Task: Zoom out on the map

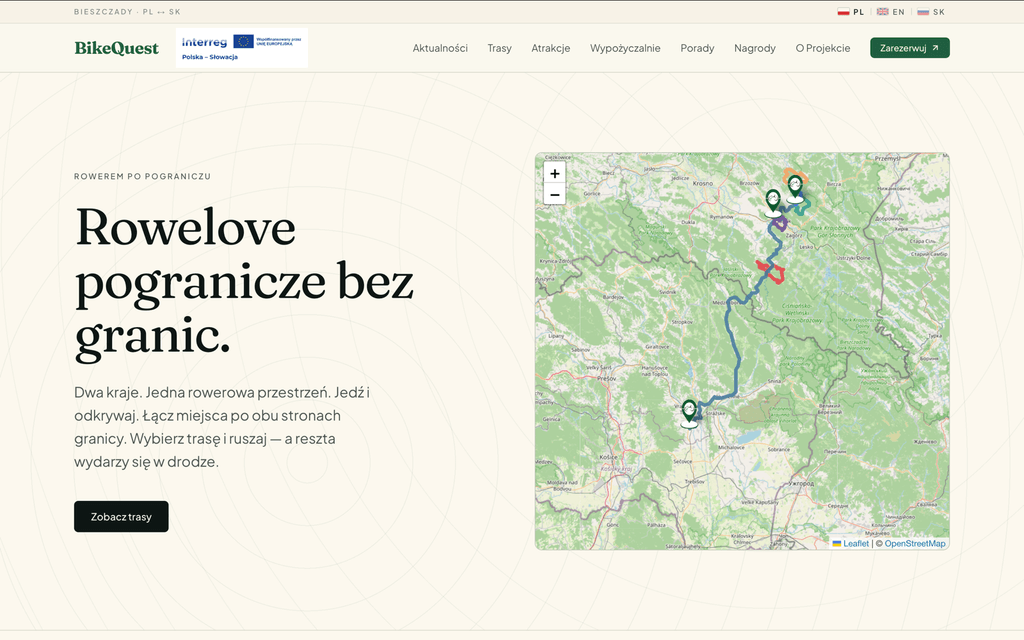Action: coord(554,194)
